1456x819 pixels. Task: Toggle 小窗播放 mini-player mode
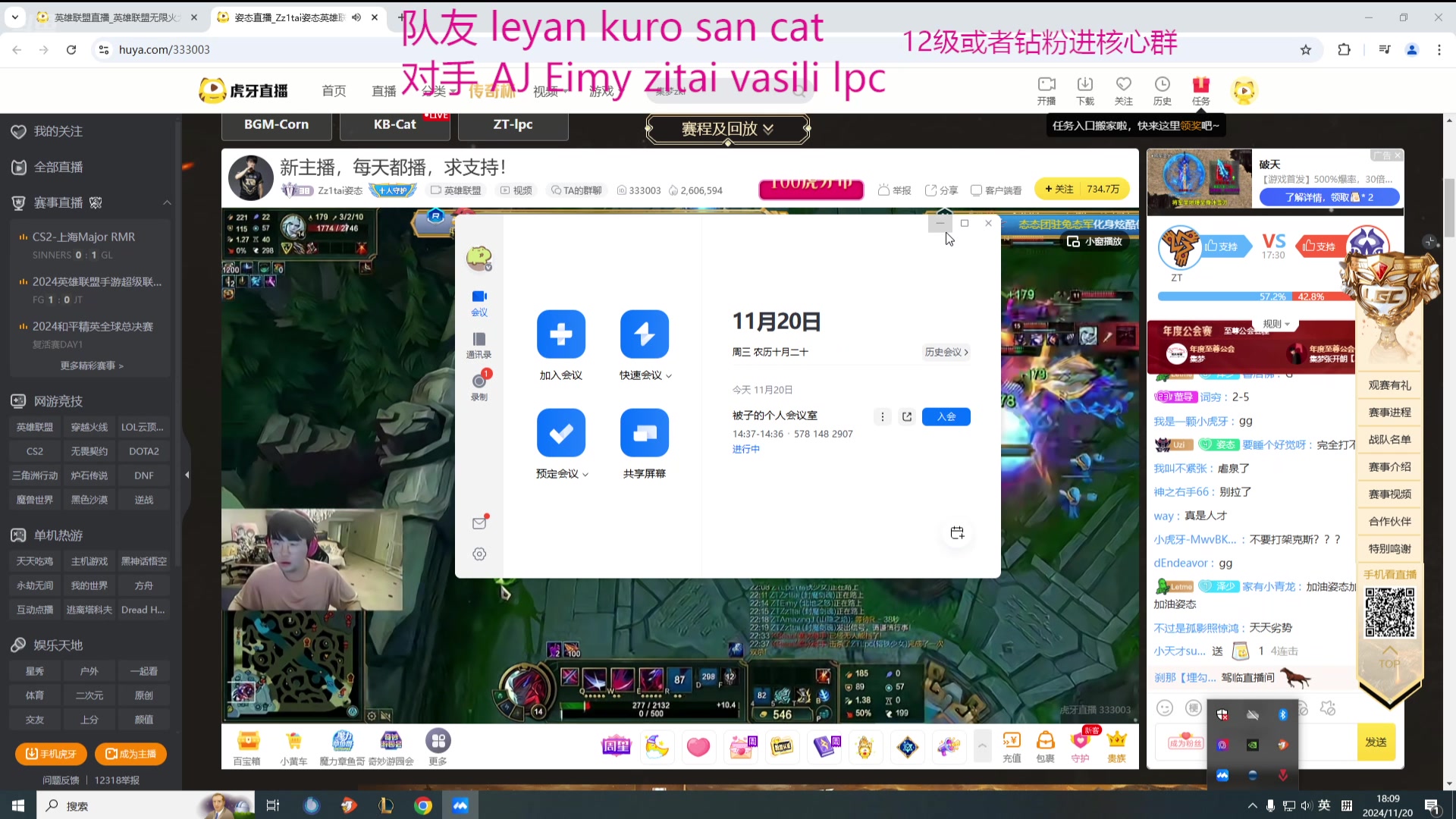[x=1094, y=241]
